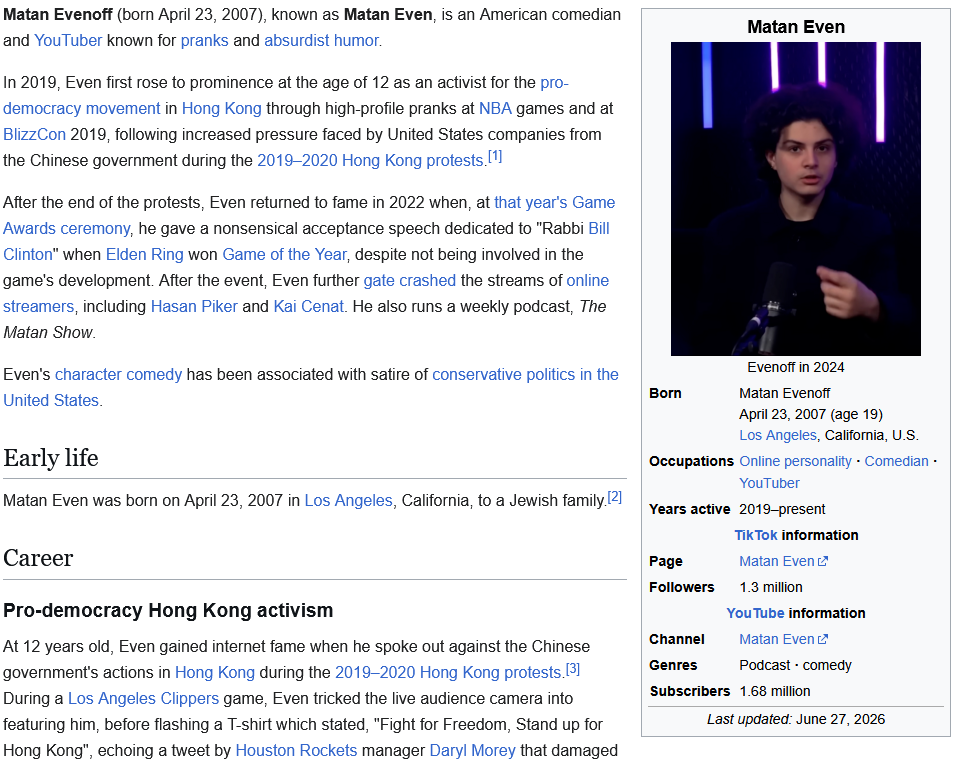Click the '1.68 million' subscribers value
The image size is (955, 762).
click(775, 692)
